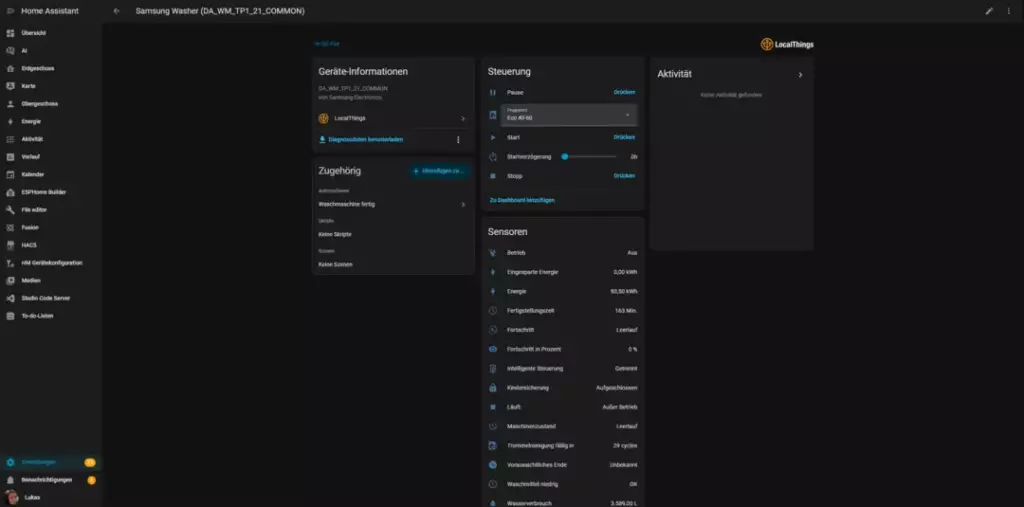Click the File editor wrench icon
Screen dimensions: 1024x507
tap(10, 210)
